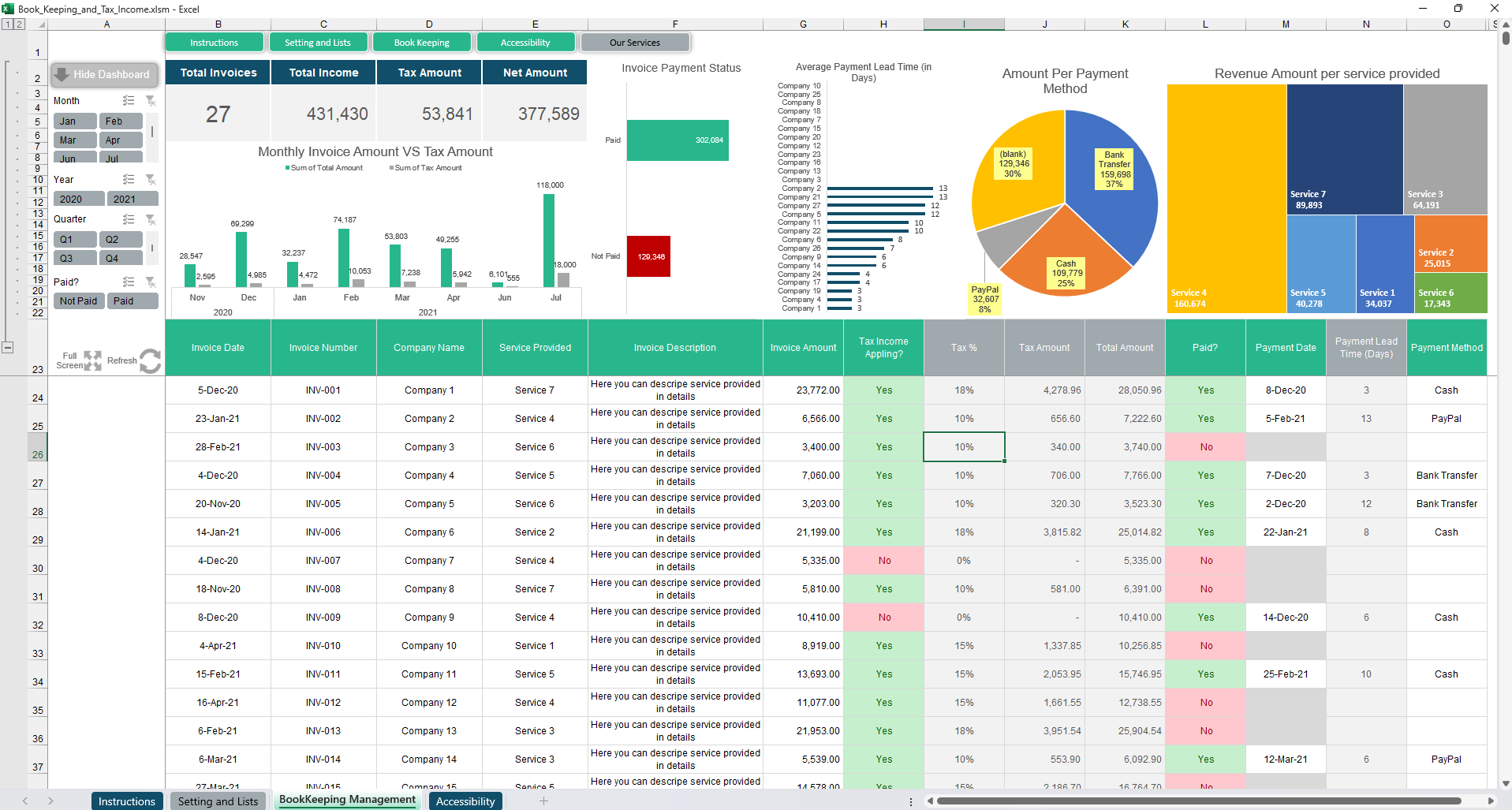Clear the Quarter slicer filter
The image size is (1512, 810).
[151, 219]
